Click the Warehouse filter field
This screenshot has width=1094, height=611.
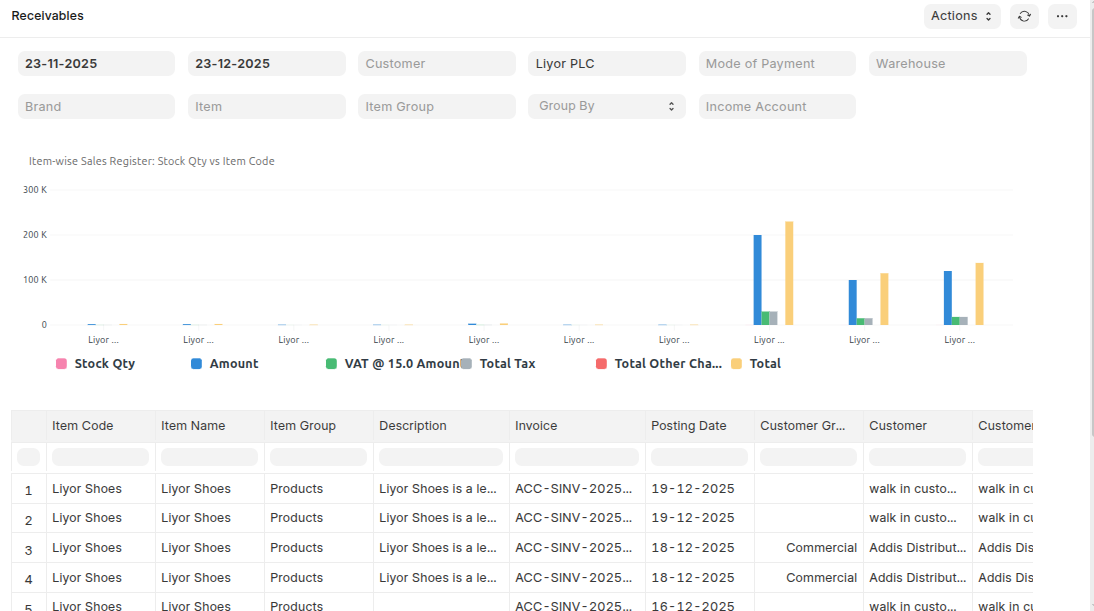[946, 64]
